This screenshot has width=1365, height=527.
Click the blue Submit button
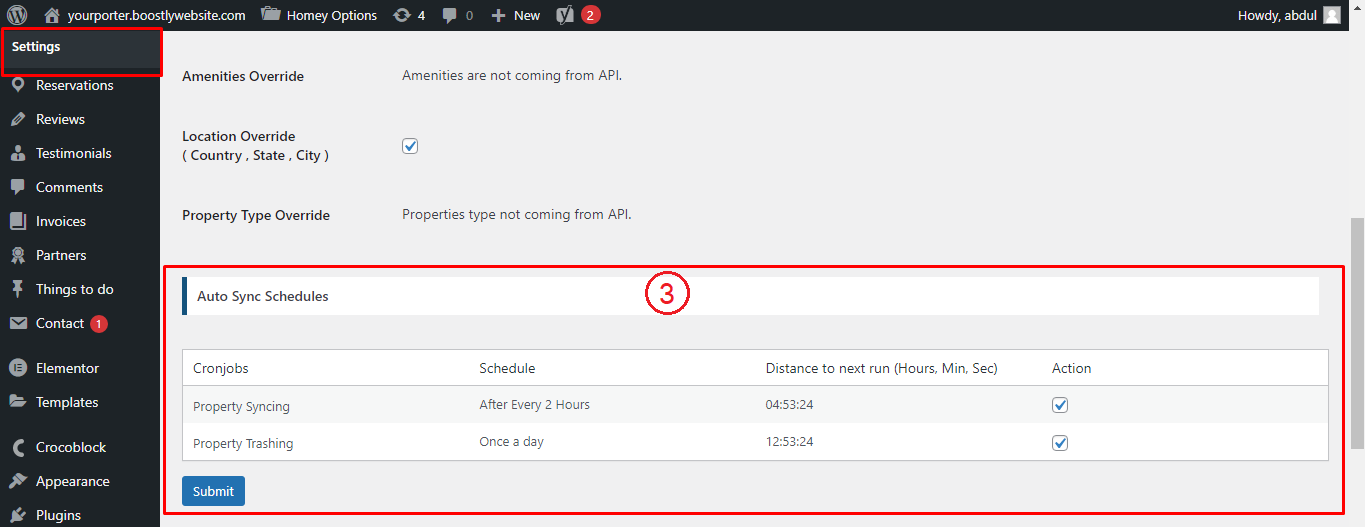click(213, 491)
